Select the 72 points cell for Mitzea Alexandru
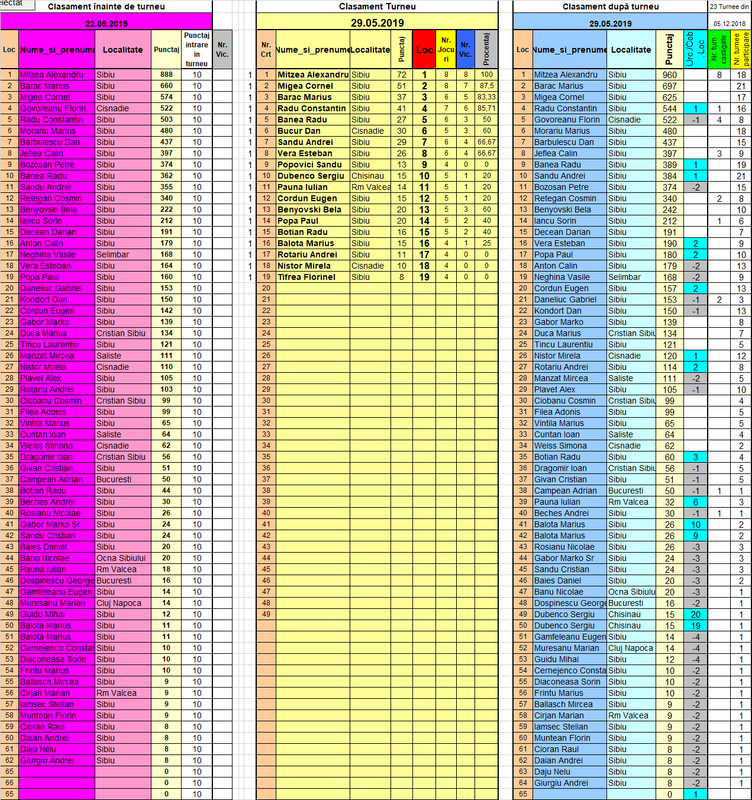 pos(402,74)
